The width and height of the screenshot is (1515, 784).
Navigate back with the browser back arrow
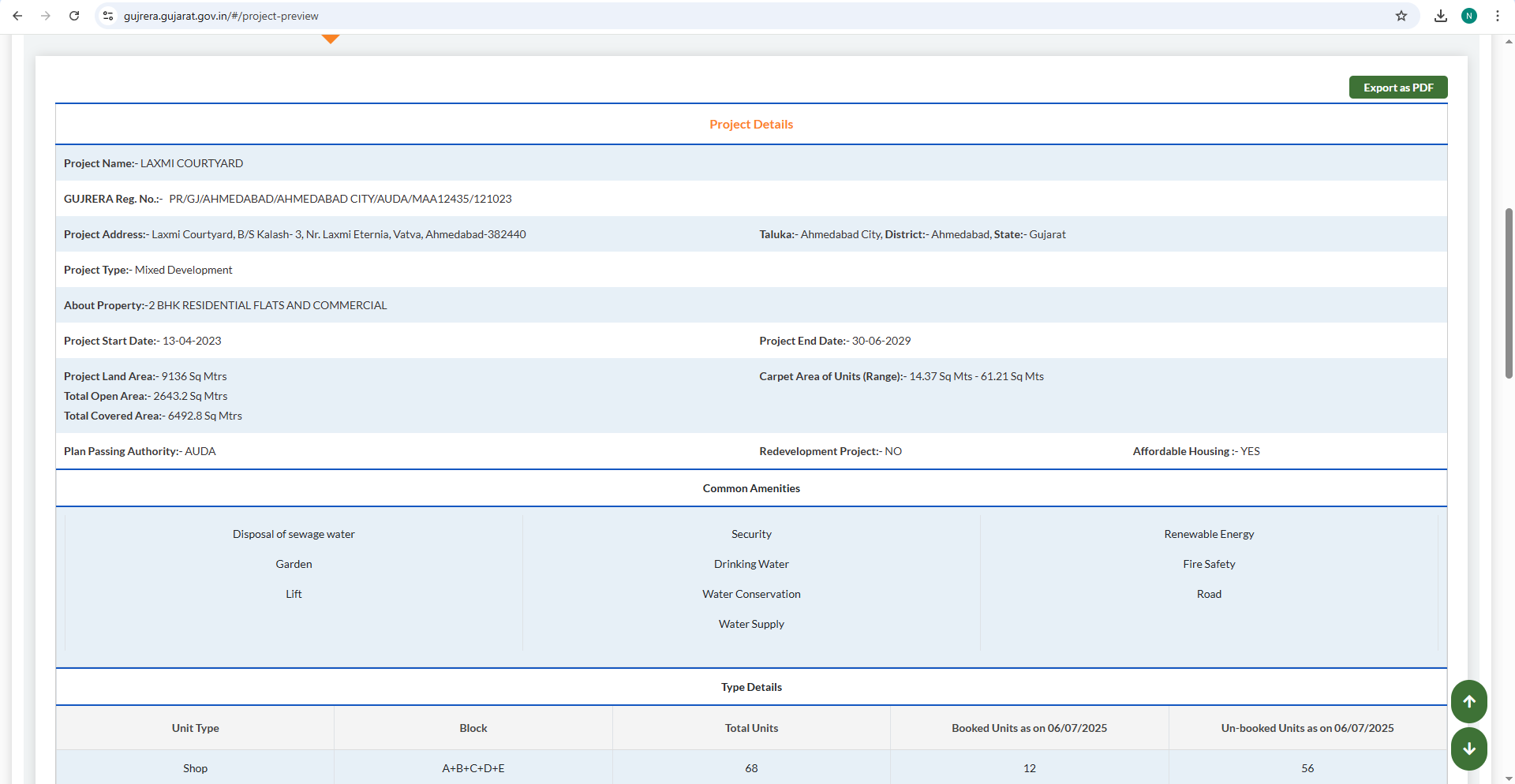pyautogui.click(x=17, y=16)
